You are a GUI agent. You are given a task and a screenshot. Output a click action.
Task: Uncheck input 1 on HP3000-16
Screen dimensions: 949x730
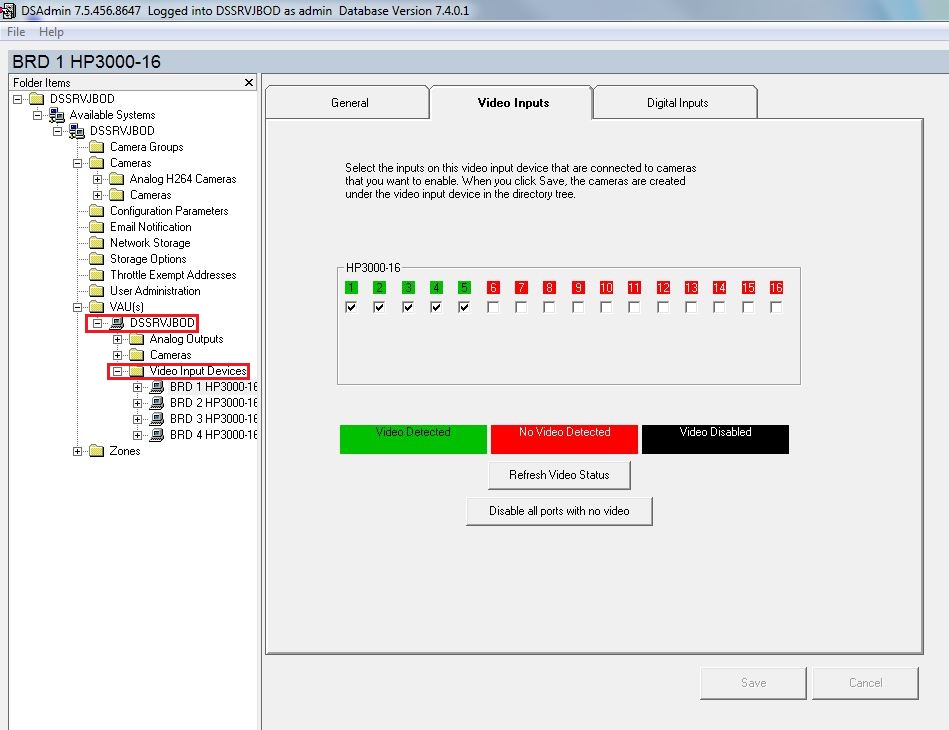tap(350, 307)
